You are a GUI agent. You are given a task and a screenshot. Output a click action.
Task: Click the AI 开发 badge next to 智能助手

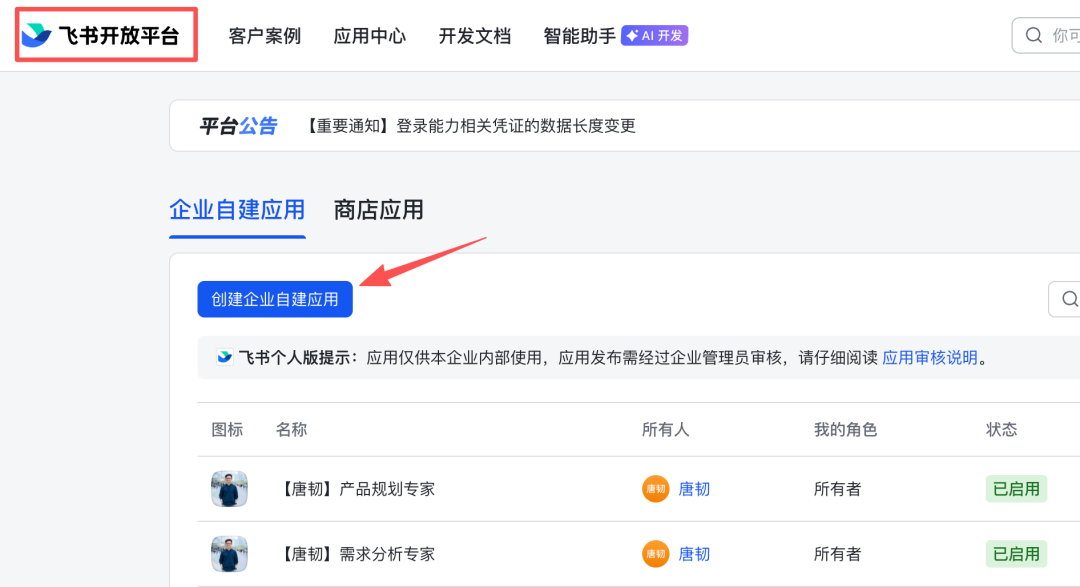[654, 34]
